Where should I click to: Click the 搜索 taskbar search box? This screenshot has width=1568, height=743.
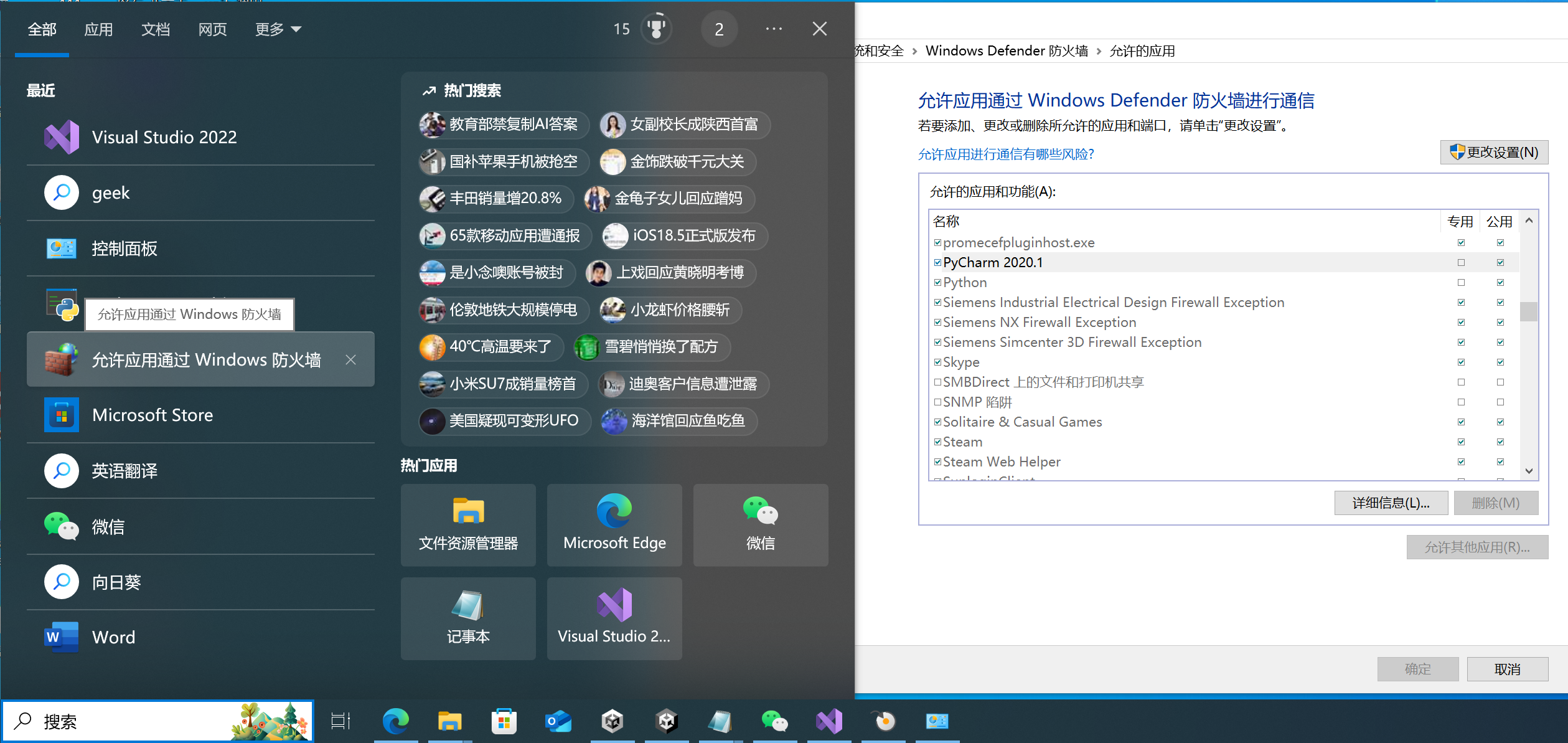click(124, 721)
